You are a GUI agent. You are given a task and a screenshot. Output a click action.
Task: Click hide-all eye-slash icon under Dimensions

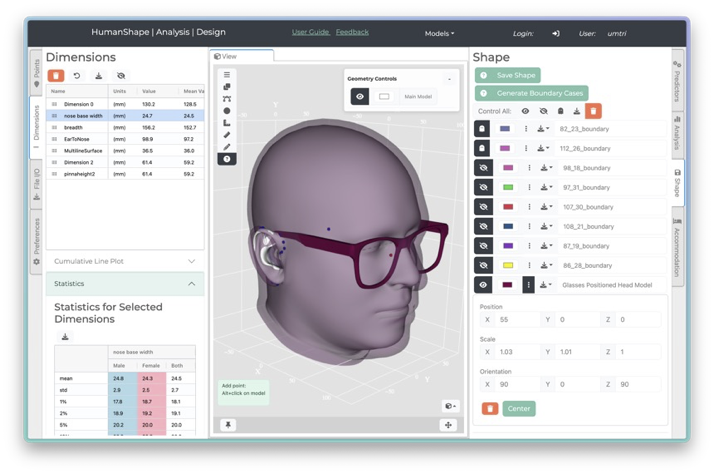coord(121,76)
